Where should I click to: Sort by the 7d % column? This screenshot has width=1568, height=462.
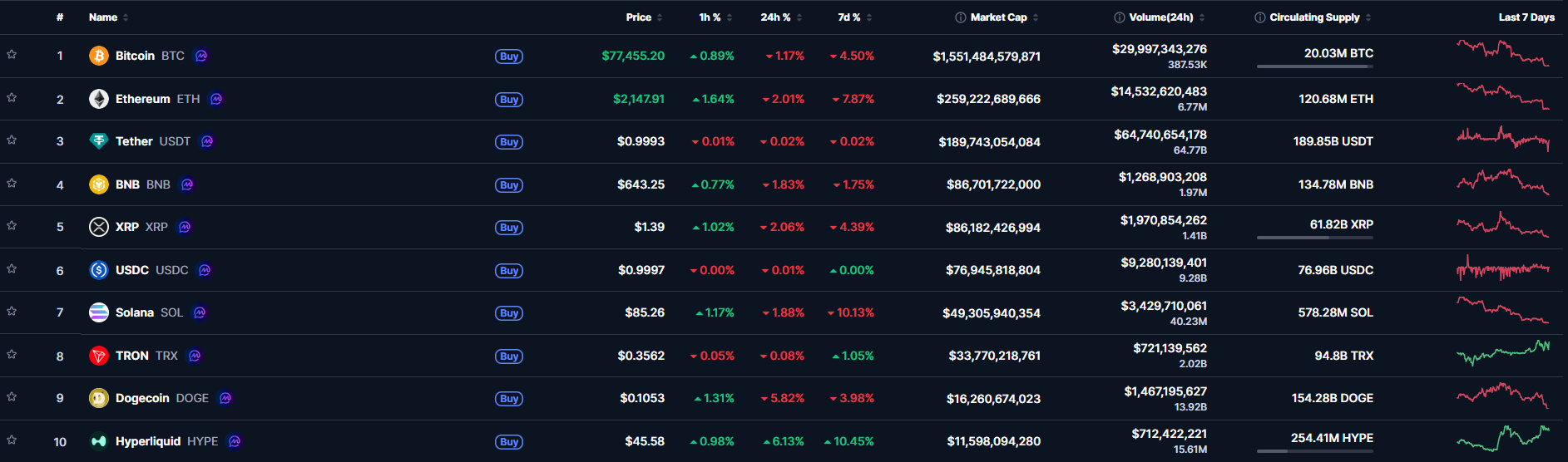(x=855, y=17)
